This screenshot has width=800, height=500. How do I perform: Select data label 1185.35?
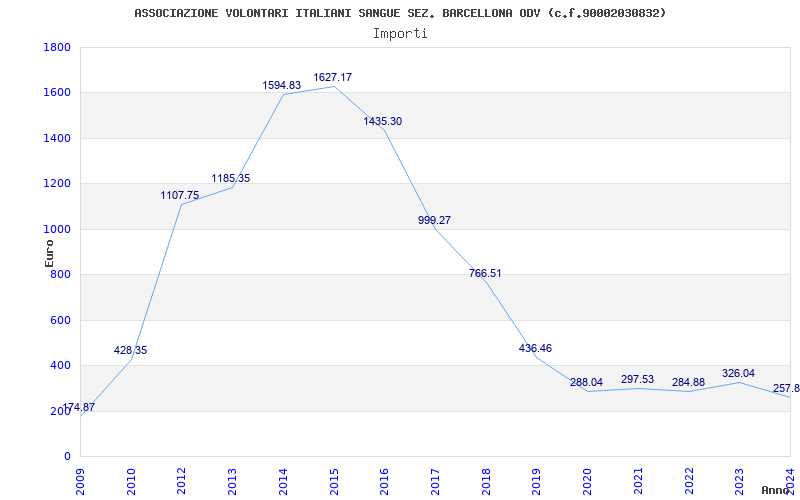tap(231, 179)
